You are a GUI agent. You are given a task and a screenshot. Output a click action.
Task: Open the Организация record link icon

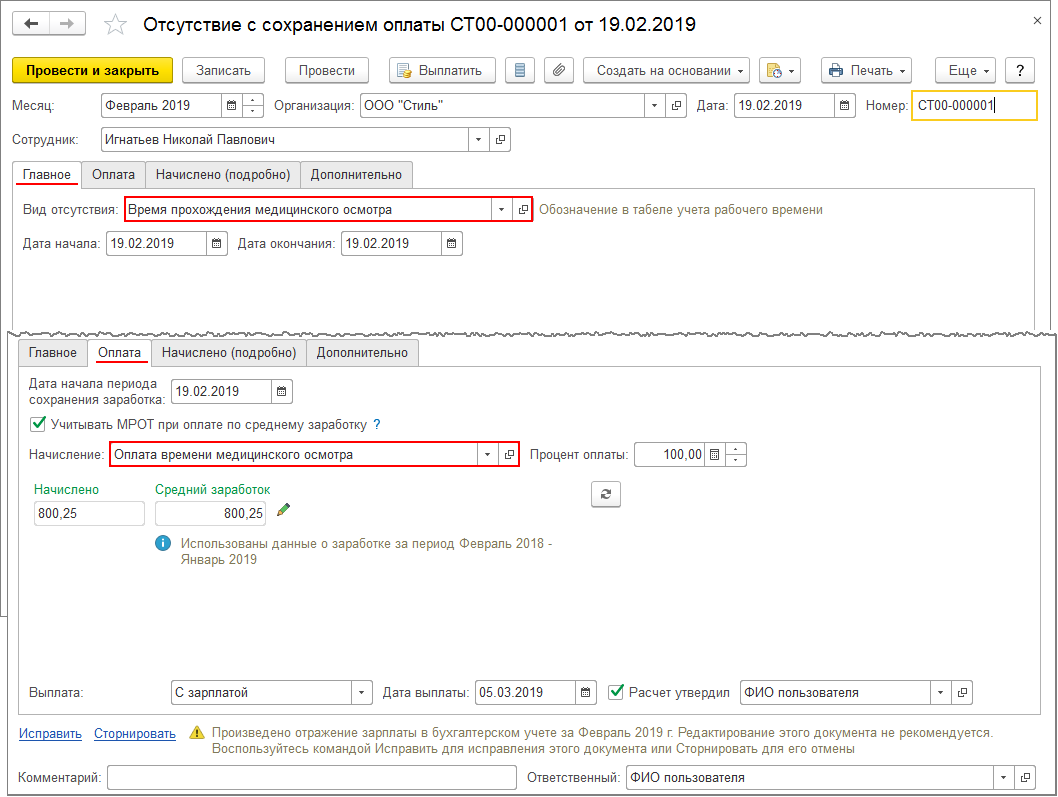[676, 106]
